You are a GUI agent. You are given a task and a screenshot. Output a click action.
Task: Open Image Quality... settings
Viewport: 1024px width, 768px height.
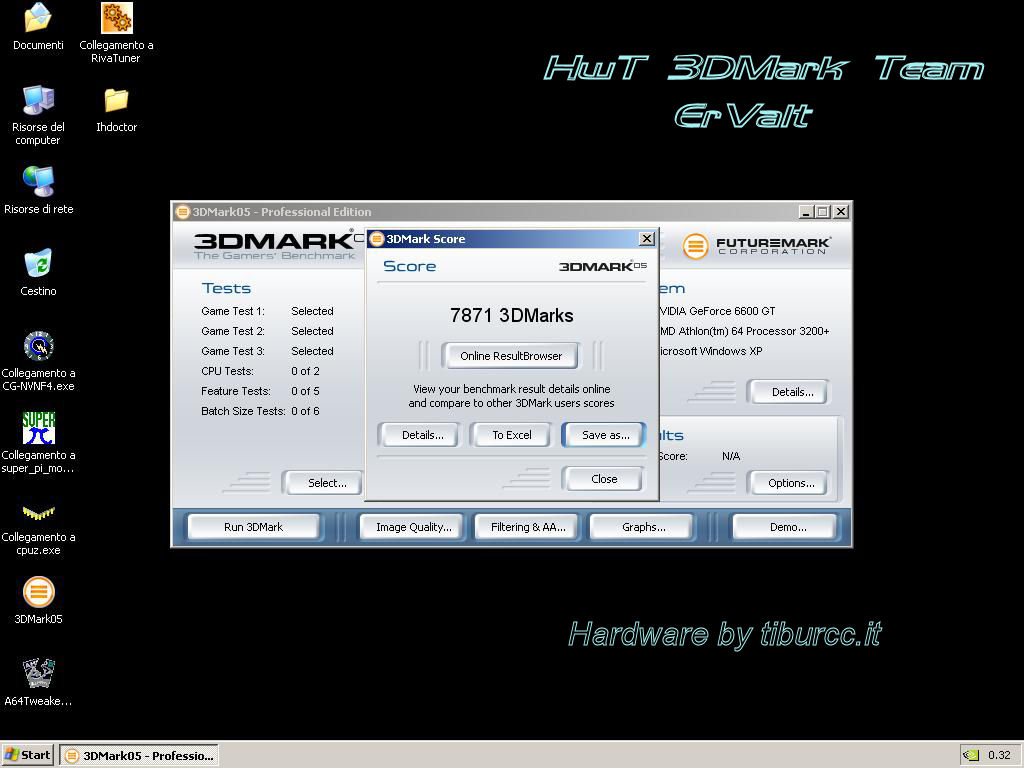[413, 527]
